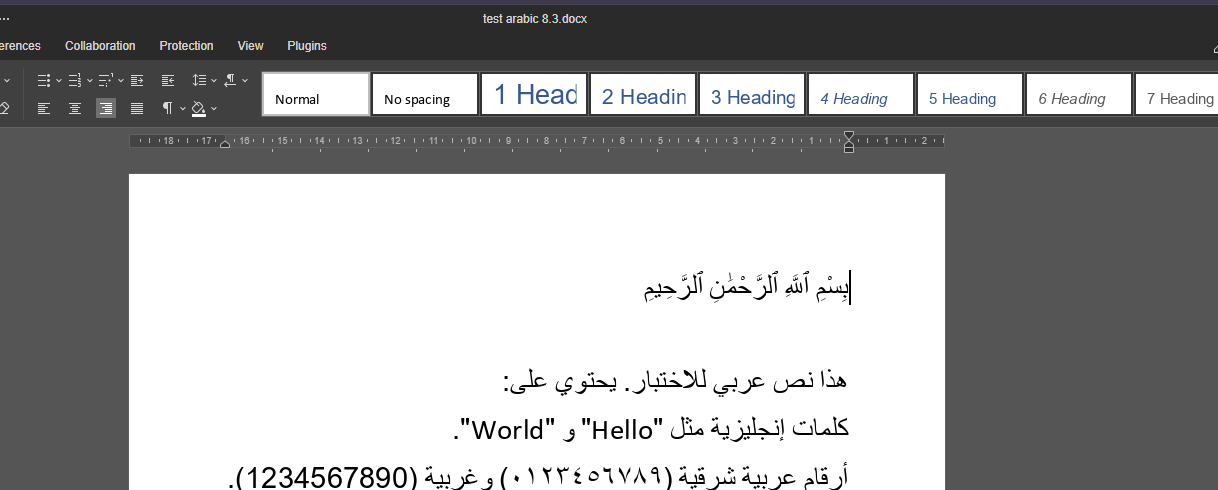Open the Numbering dropdown arrow

(89, 80)
